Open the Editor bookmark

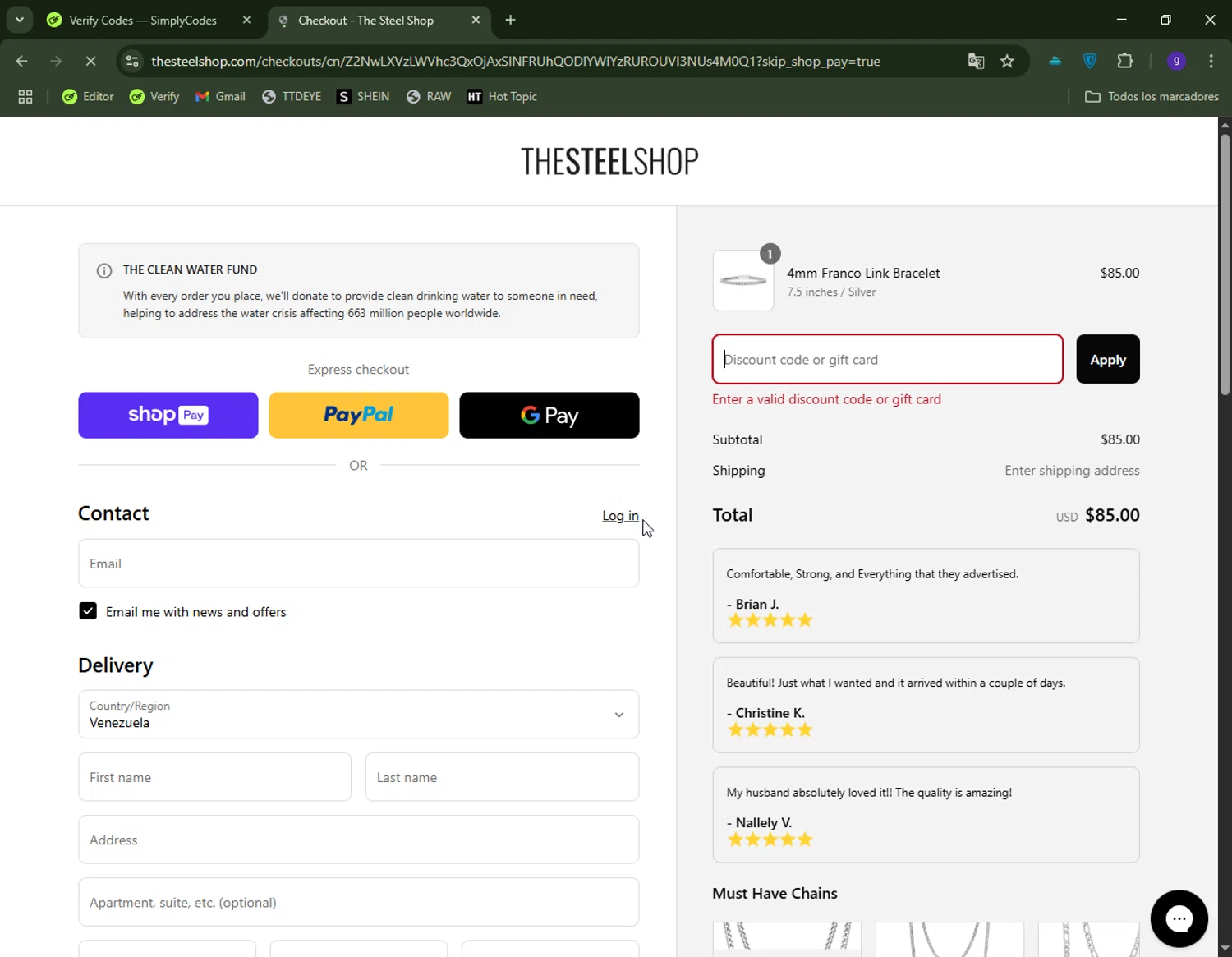coord(88,97)
